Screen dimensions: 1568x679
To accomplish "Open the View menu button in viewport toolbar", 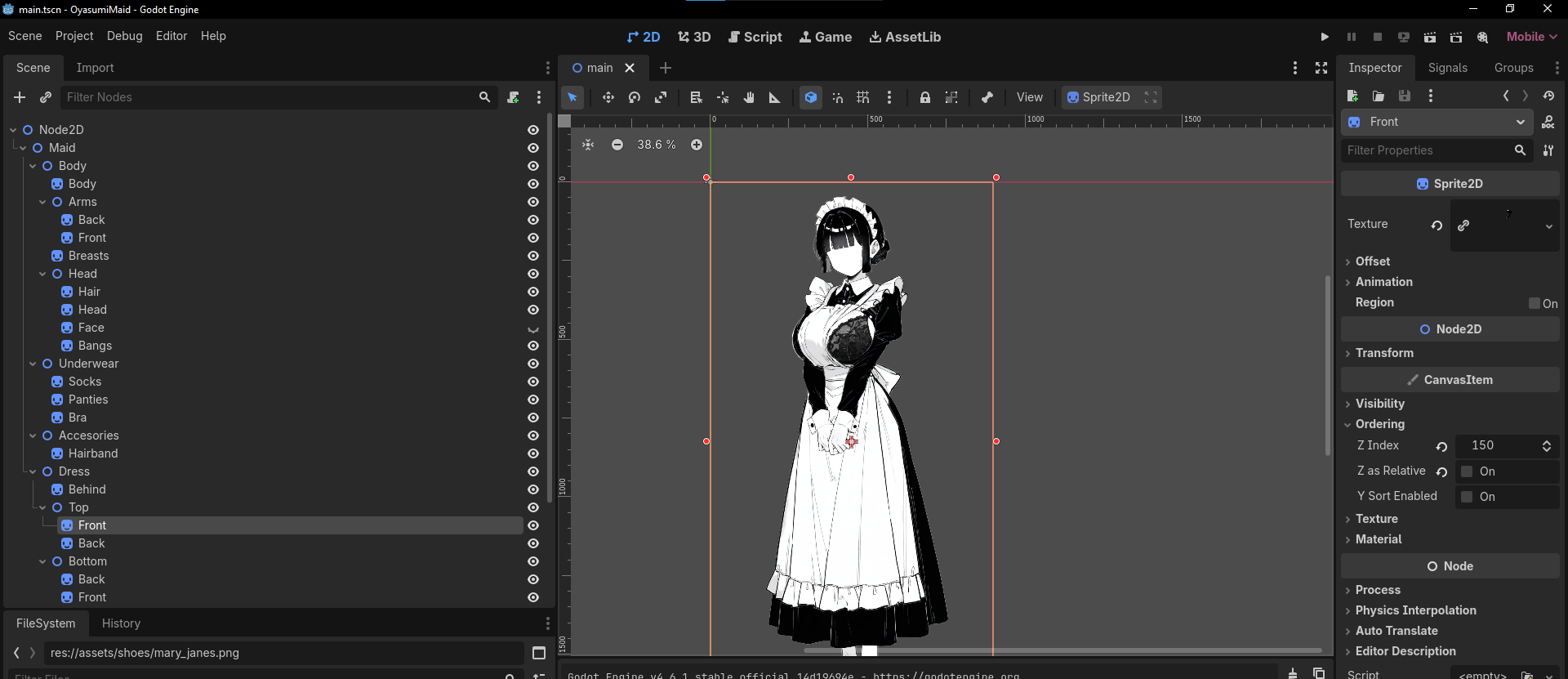I will pyautogui.click(x=1029, y=97).
